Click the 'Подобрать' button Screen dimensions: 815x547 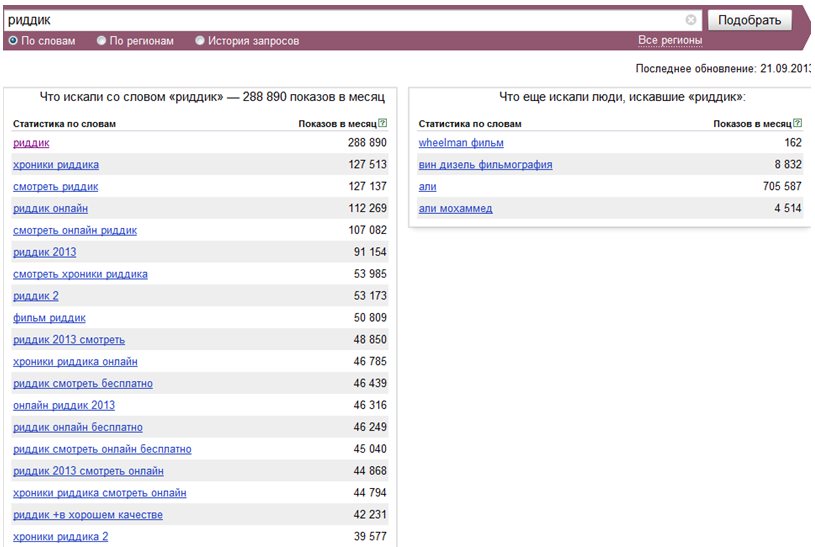click(750, 20)
